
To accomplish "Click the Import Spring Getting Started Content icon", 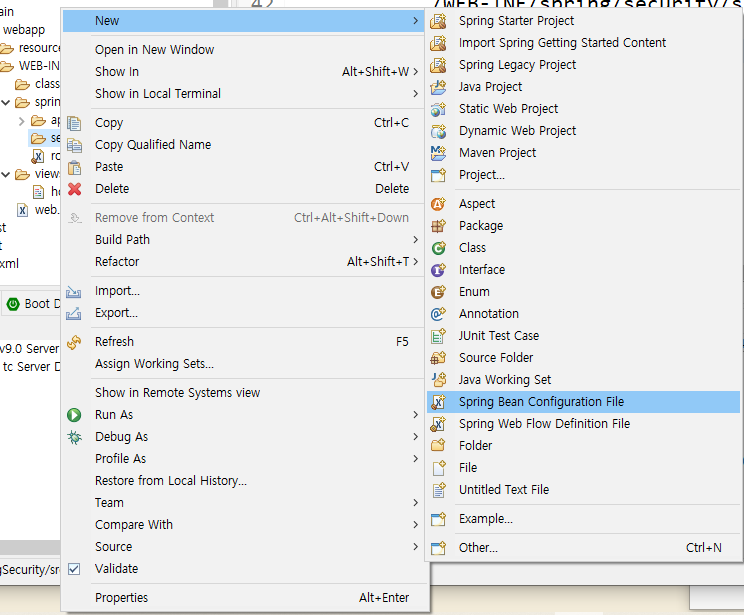I will tap(438, 43).
